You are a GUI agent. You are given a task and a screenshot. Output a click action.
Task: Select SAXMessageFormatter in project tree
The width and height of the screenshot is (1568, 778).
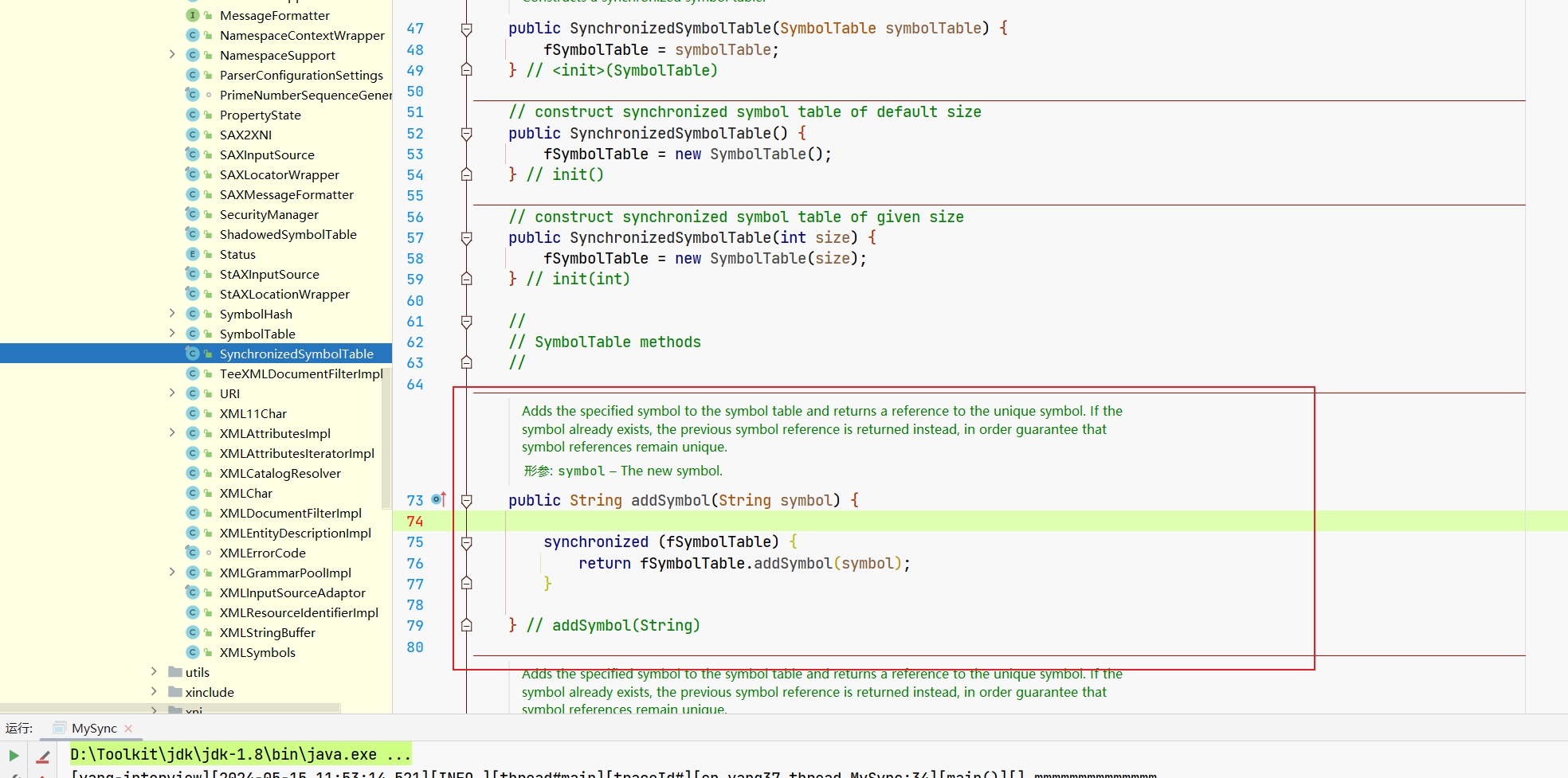287,194
